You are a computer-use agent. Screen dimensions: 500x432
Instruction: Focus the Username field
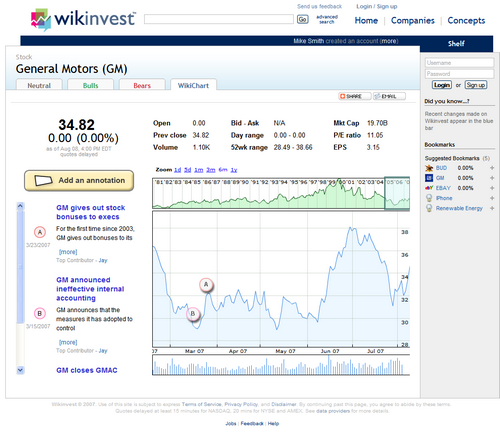459,63
